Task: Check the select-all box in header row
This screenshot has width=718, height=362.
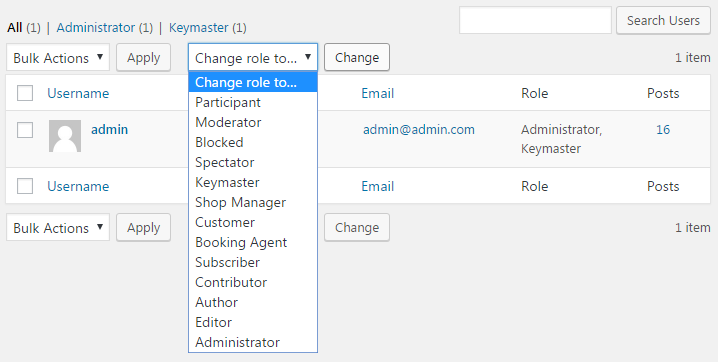Action: [x=25, y=93]
